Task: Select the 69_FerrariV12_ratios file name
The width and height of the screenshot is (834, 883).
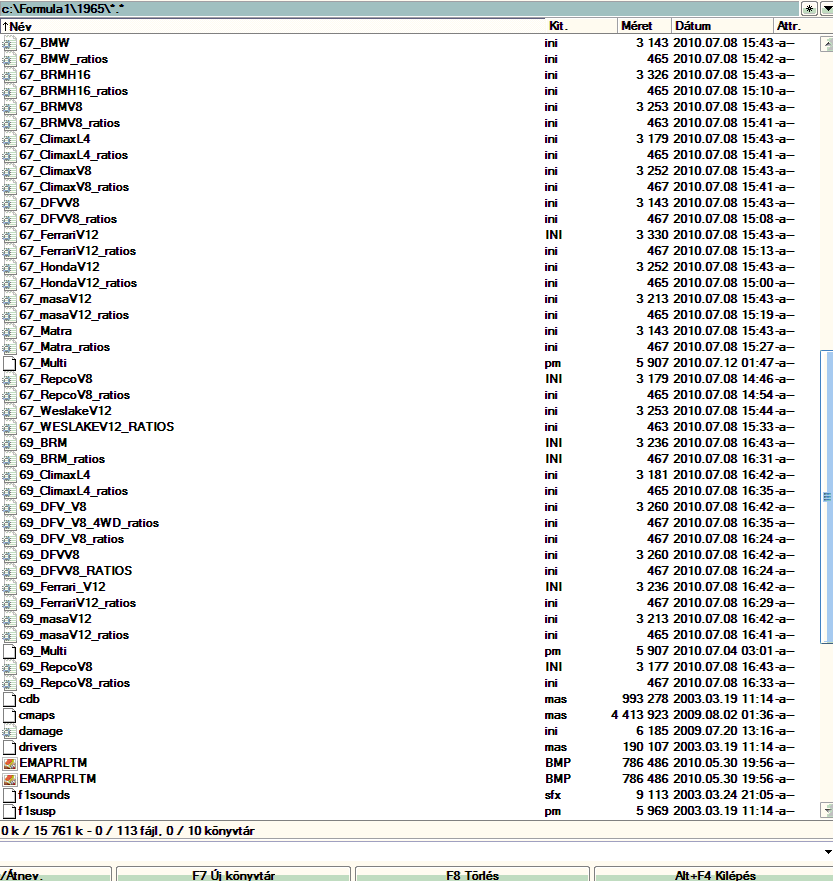Action: pyautogui.click(x=77, y=604)
